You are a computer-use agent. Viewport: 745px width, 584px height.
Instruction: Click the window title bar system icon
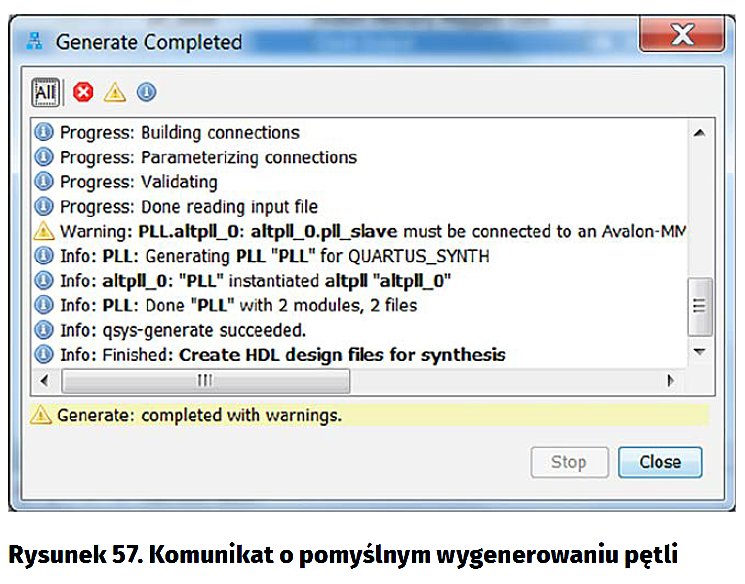click(35, 42)
